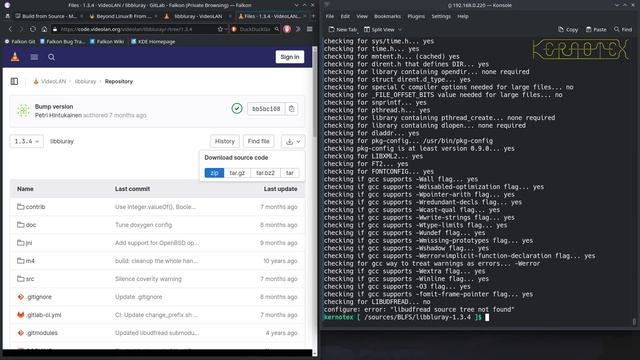This screenshot has height=360, width=640.
Task: Go forward in Falkon browser
Action: coord(21,29)
